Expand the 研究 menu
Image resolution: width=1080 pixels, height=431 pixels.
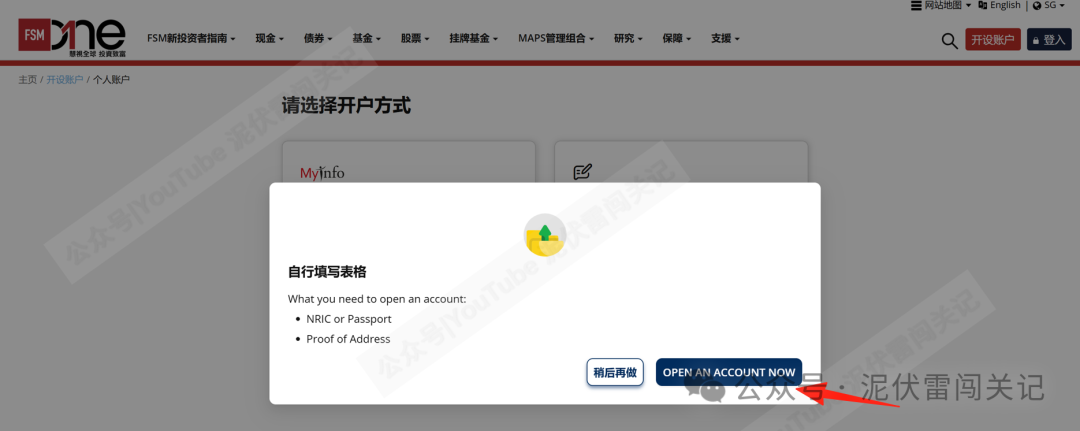point(628,39)
